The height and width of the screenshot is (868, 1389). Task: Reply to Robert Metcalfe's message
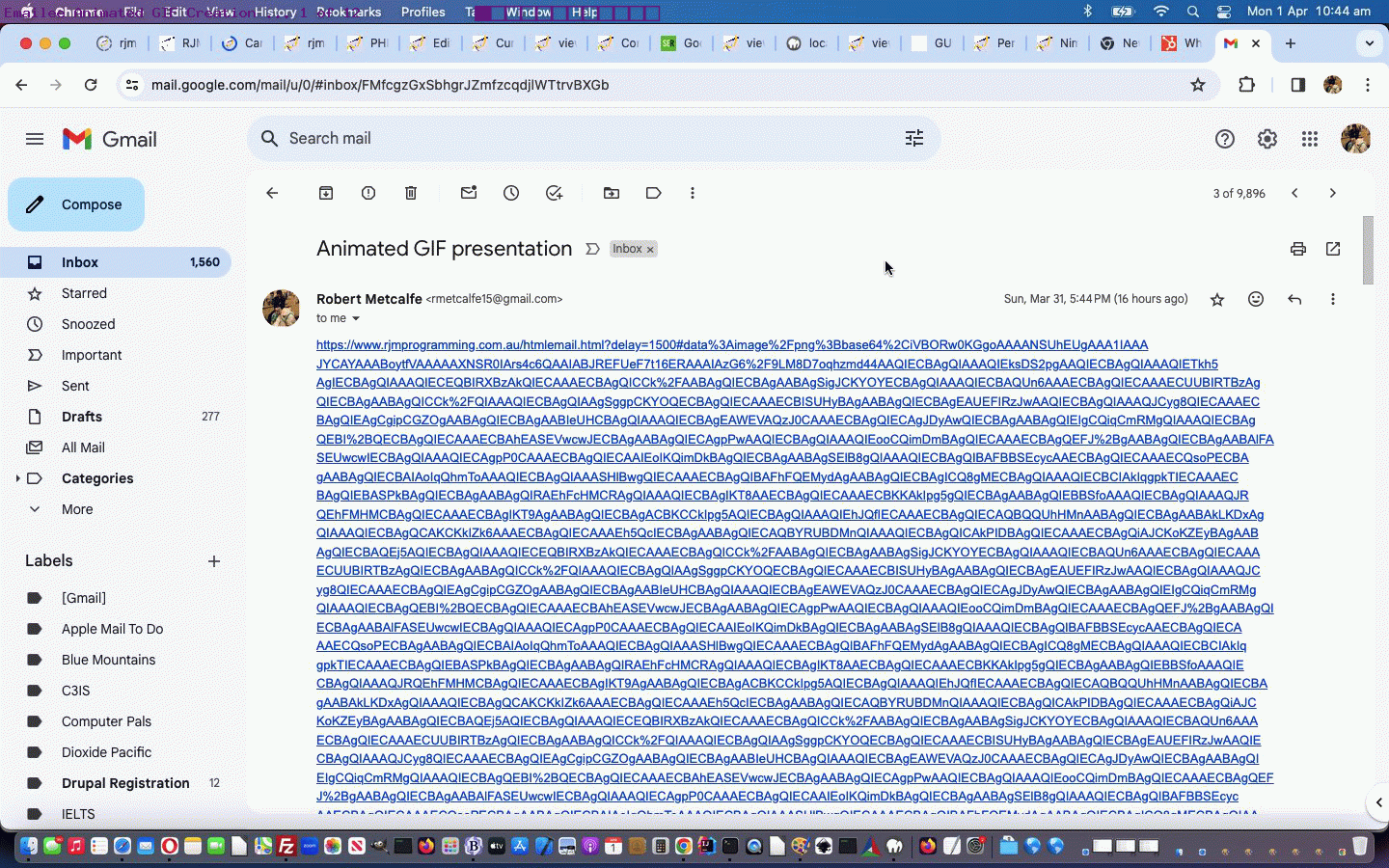1294,300
